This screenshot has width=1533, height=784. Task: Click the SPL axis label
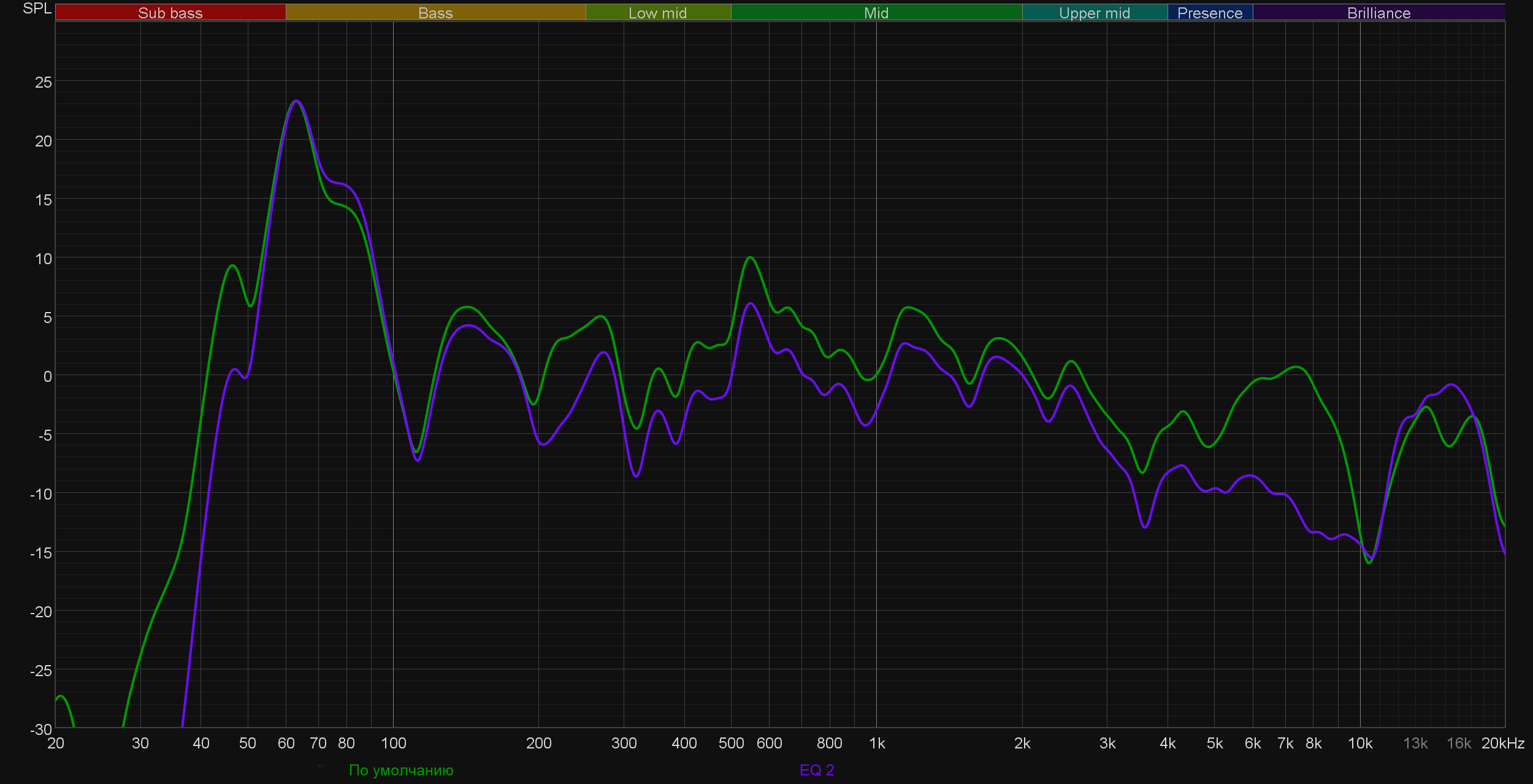37,9
